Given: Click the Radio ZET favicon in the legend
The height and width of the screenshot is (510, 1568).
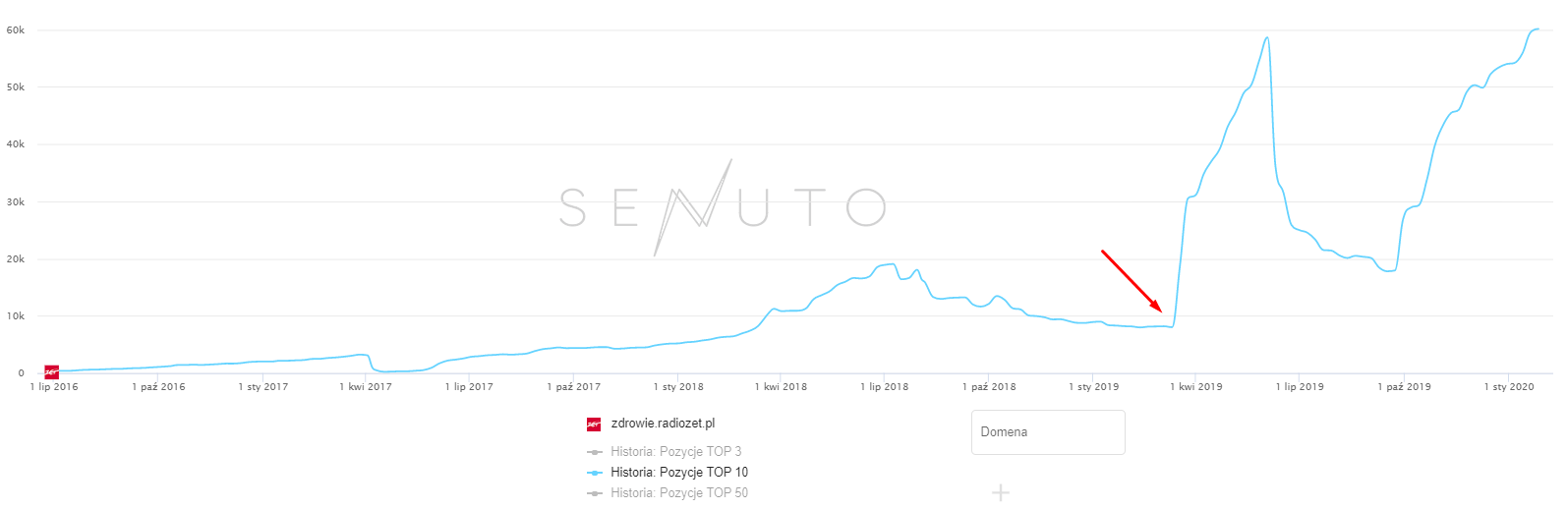Looking at the screenshot, I should [594, 425].
